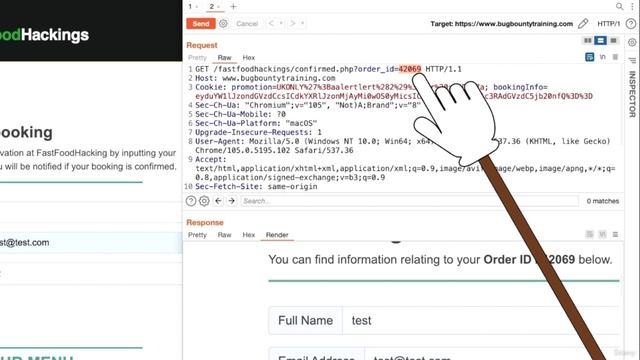Select the response Pretty tab
The height and width of the screenshot is (360, 640).
[x=197, y=235]
